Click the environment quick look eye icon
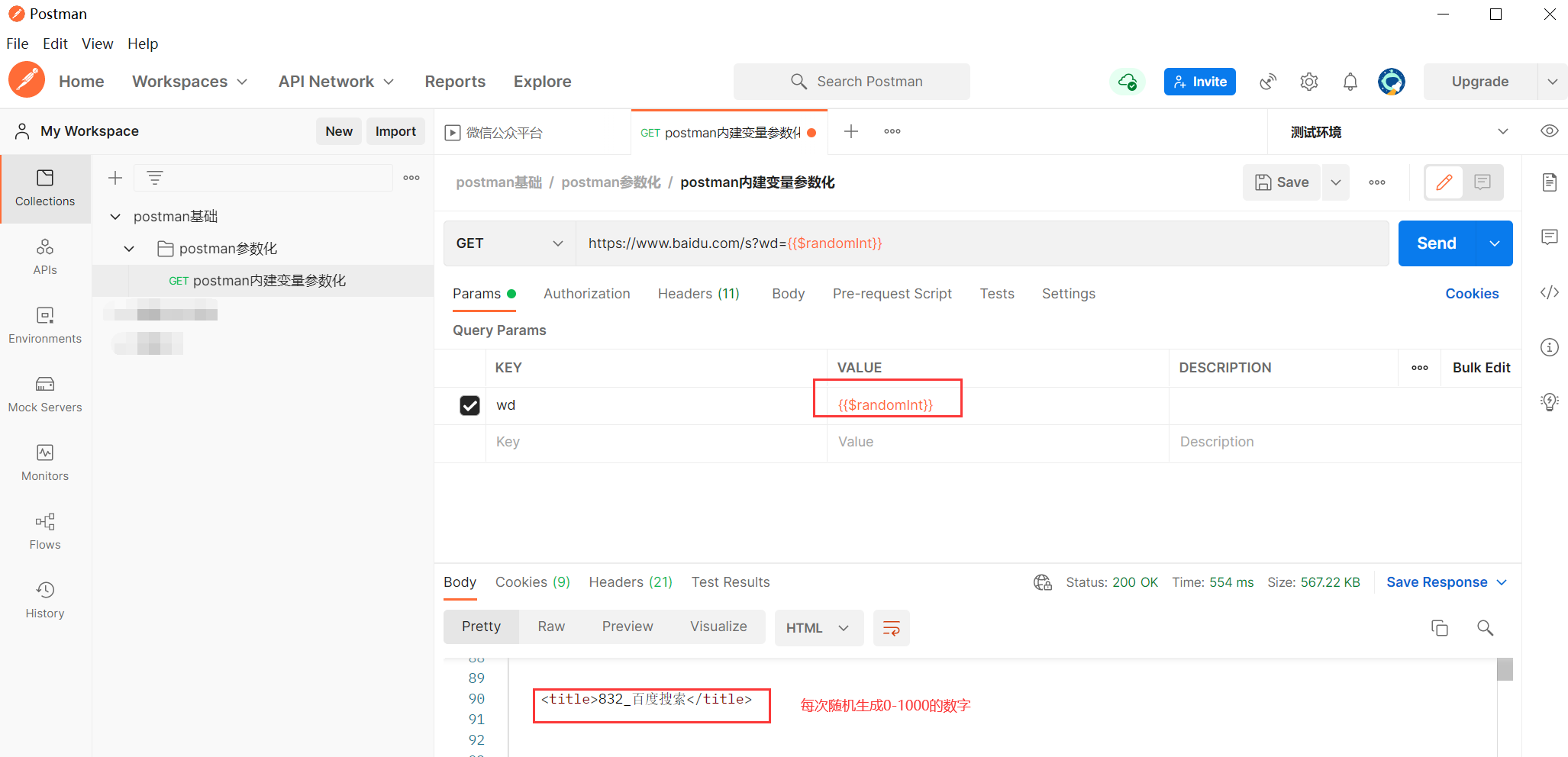 click(1549, 131)
